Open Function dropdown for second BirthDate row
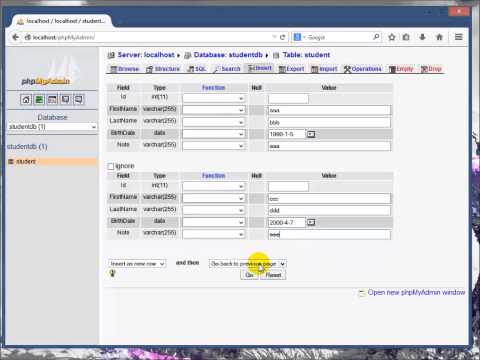Screen dimensions: 480x360 tap(214, 222)
